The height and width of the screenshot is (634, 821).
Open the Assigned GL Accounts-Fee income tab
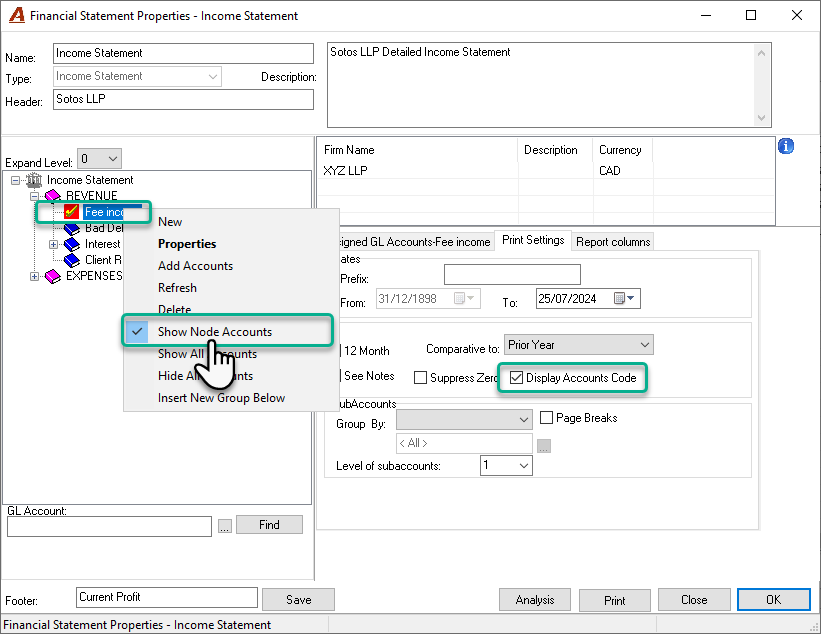[415, 242]
